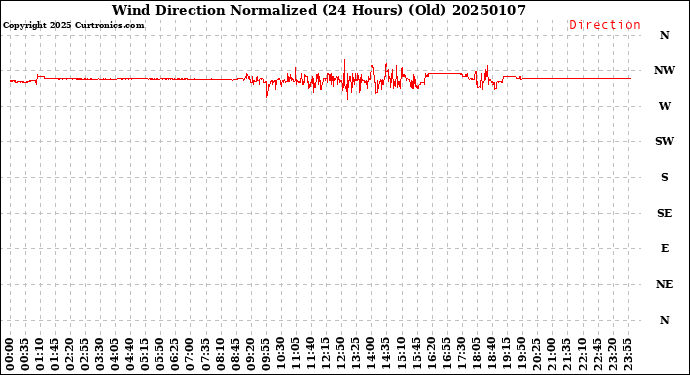
Task: Click the bottom 'N' axis label
Action: pyautogui.click(x=664, y=320)
